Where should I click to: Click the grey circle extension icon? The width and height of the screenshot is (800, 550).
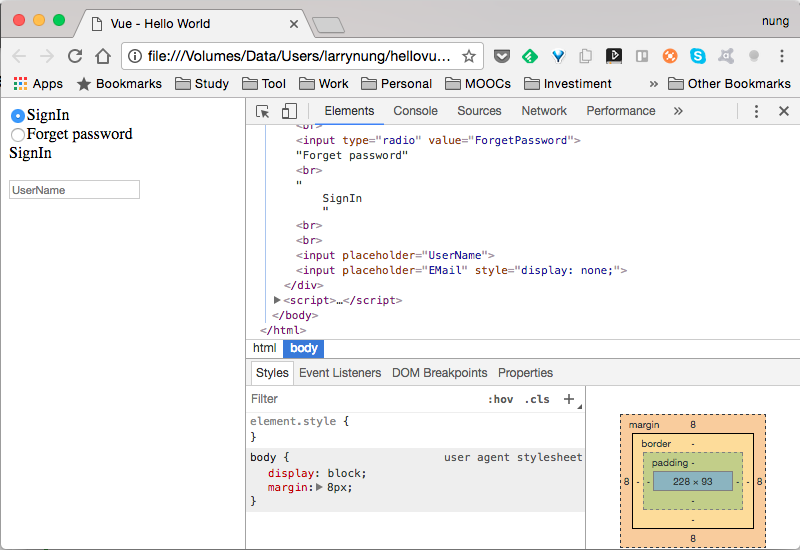[754, 56]
